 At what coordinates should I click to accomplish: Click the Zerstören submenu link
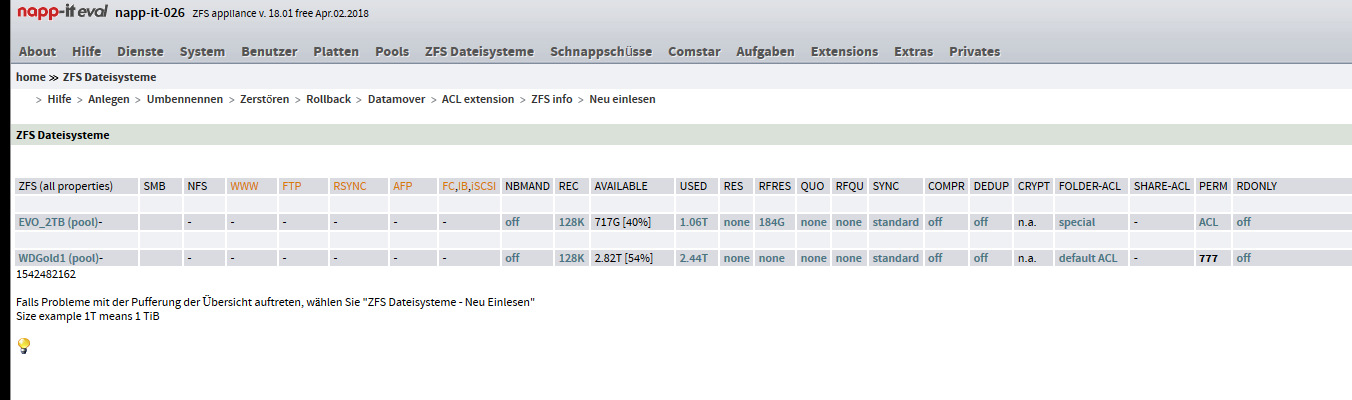point(264,99)
